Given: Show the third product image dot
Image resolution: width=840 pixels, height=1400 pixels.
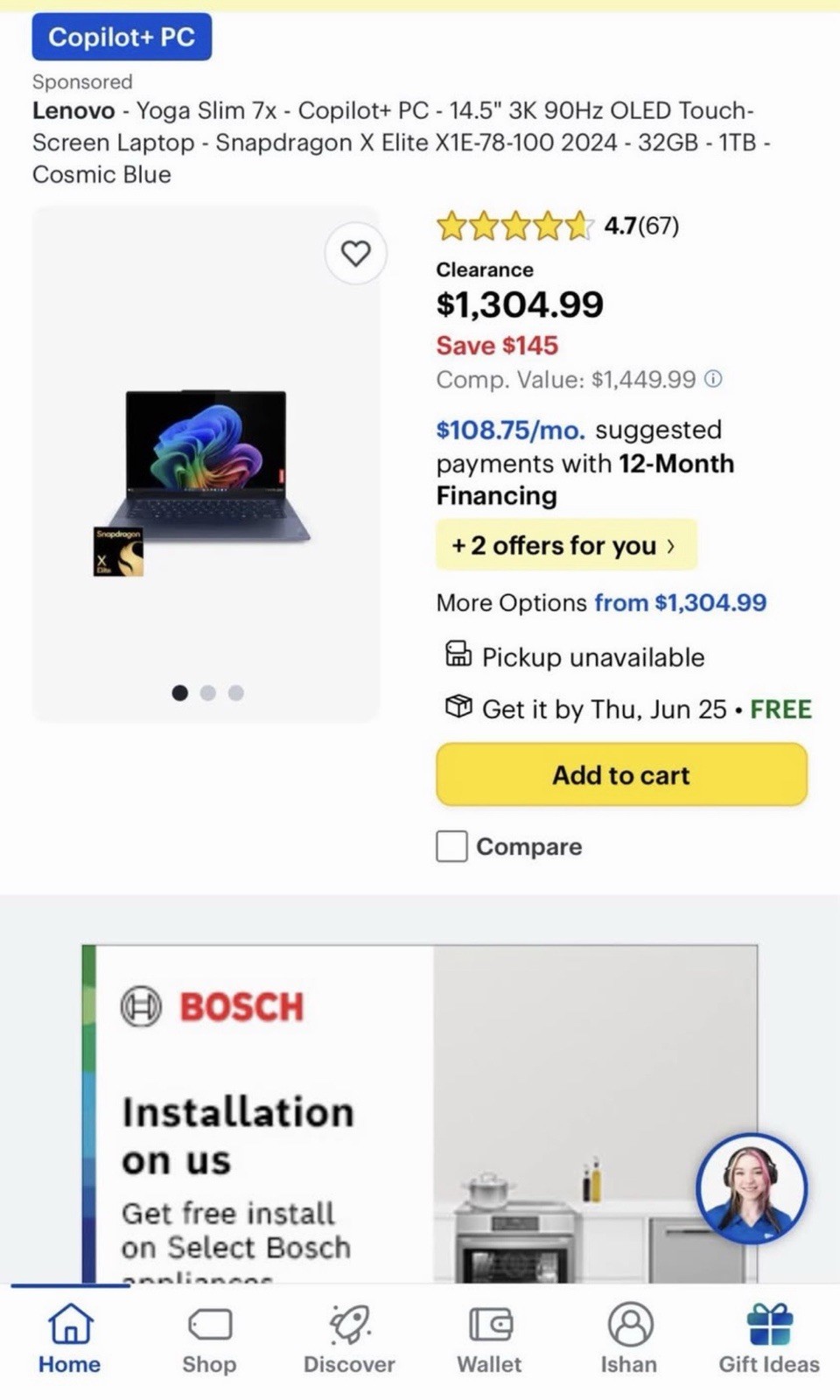Looking at the screenshot, I should pyautogui.click(x=236, y=693).
